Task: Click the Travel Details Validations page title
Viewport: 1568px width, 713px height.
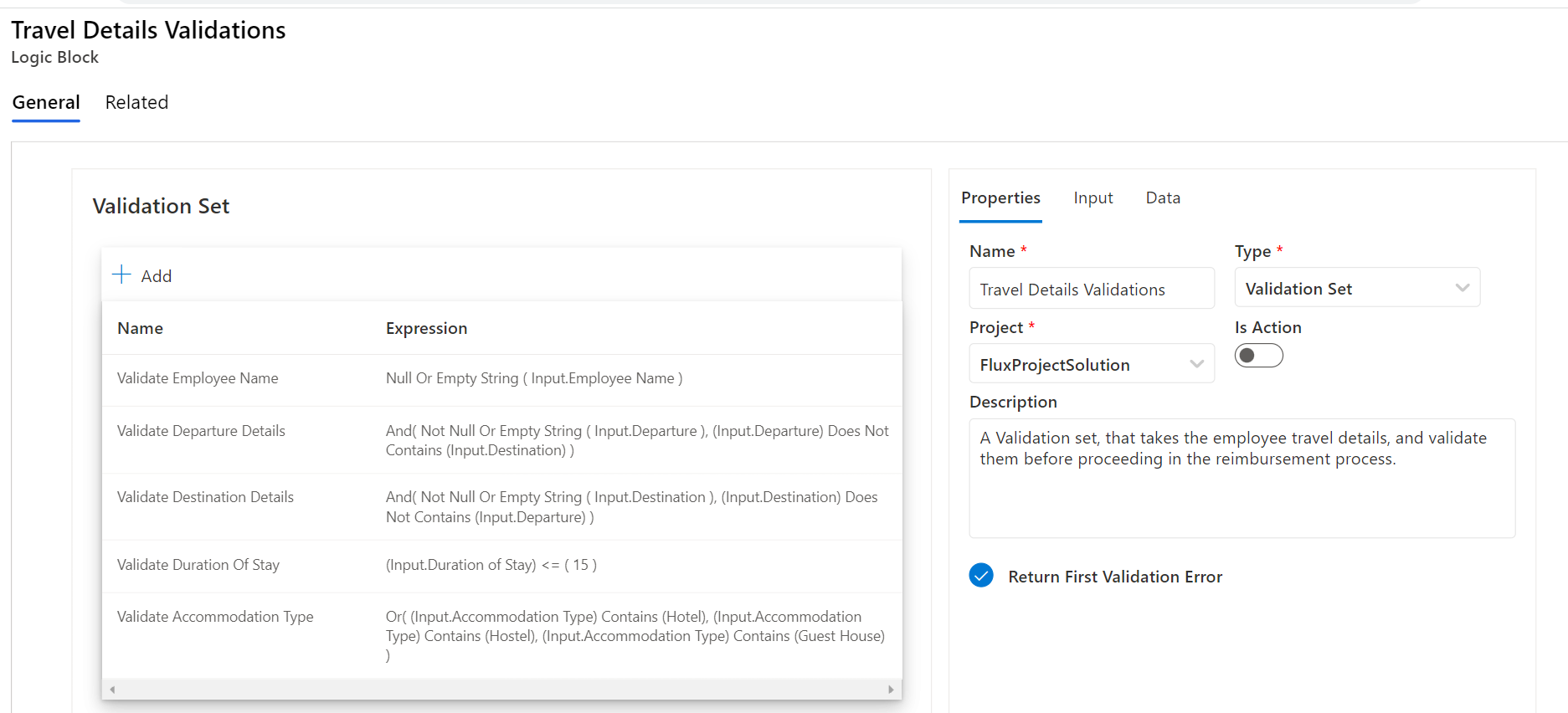Action: point(148,30)
